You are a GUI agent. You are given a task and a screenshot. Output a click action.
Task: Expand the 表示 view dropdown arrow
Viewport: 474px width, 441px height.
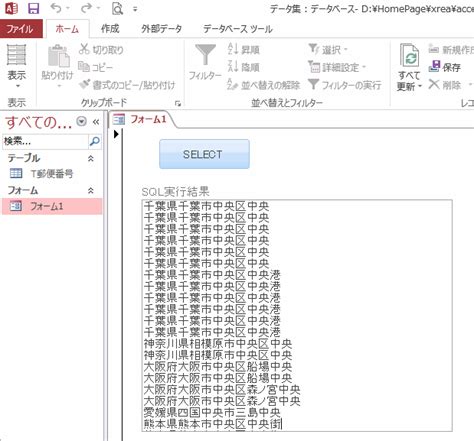(x=18, y=86)
